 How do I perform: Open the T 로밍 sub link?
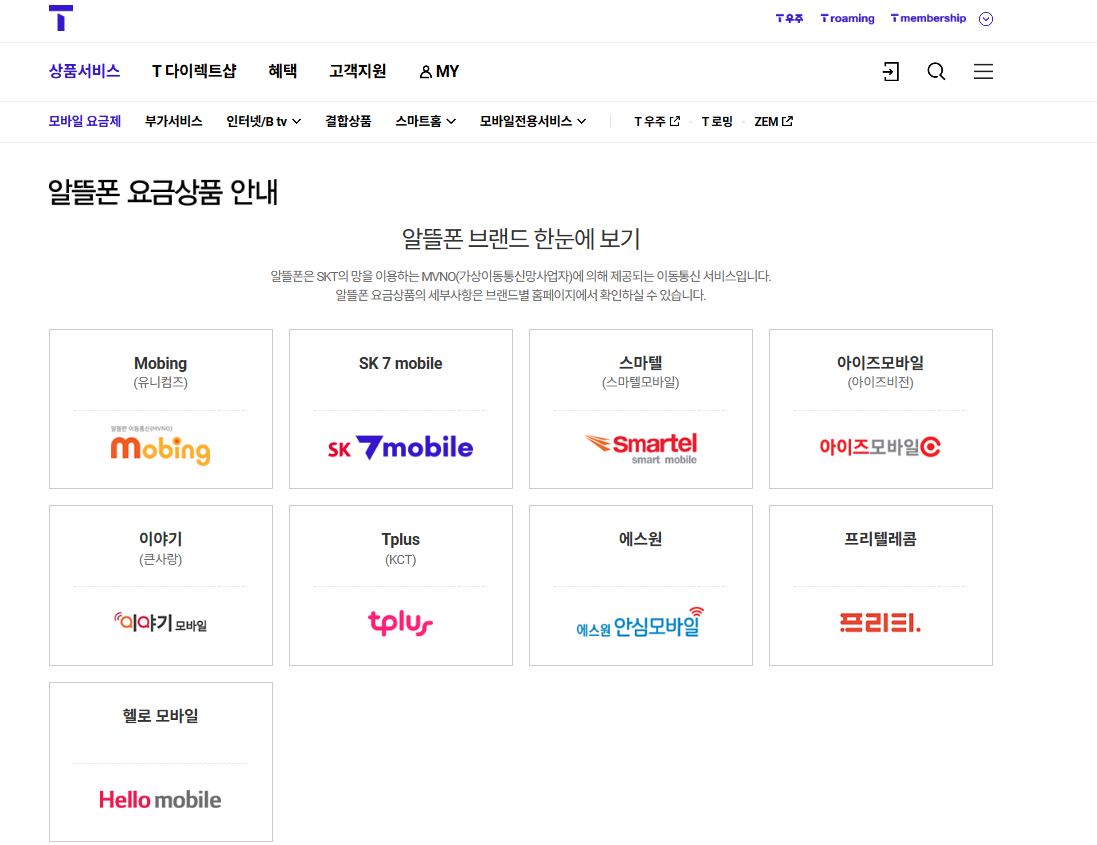(x=717, y=122)
